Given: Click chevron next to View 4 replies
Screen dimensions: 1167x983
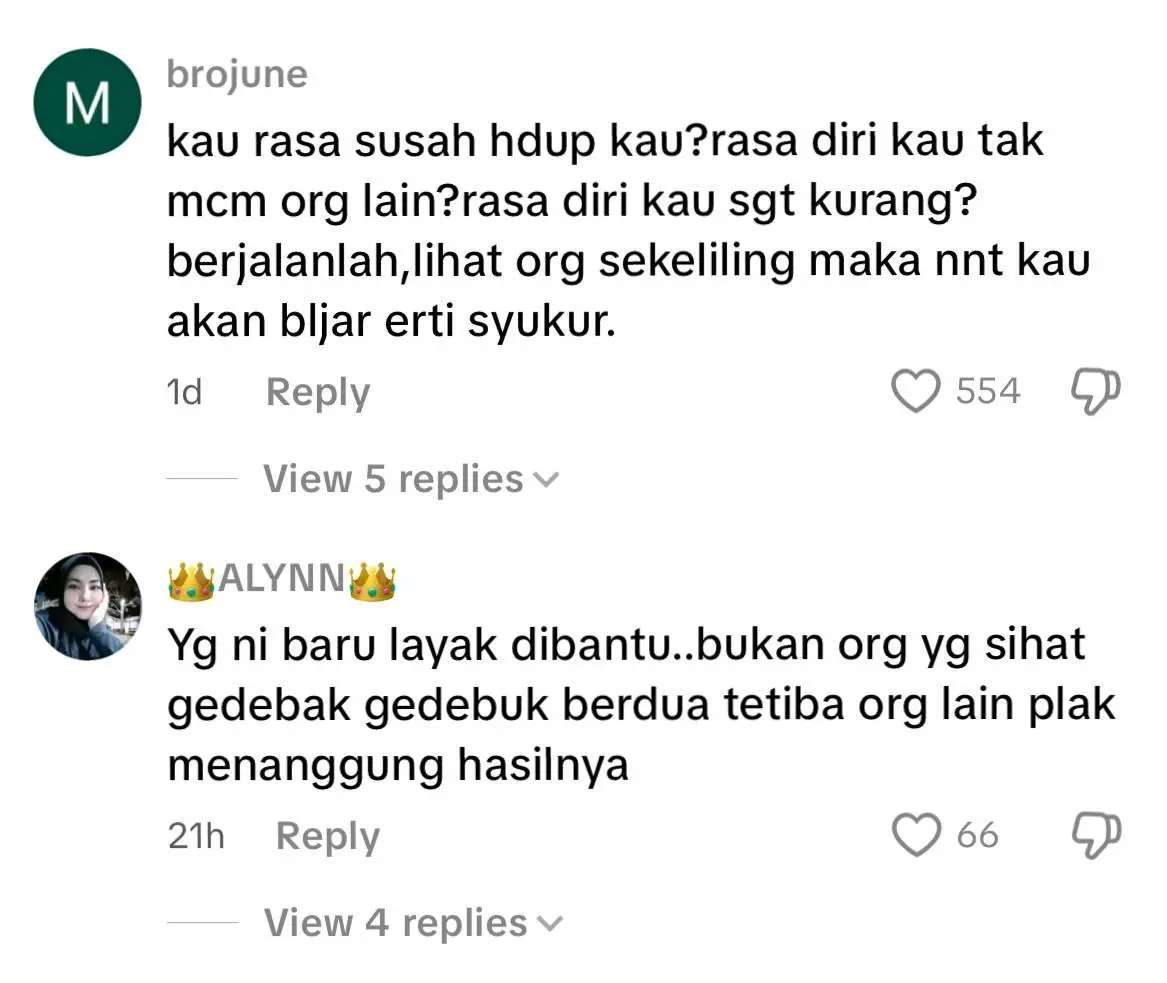Looking at the screenshot, I should 551,924.
